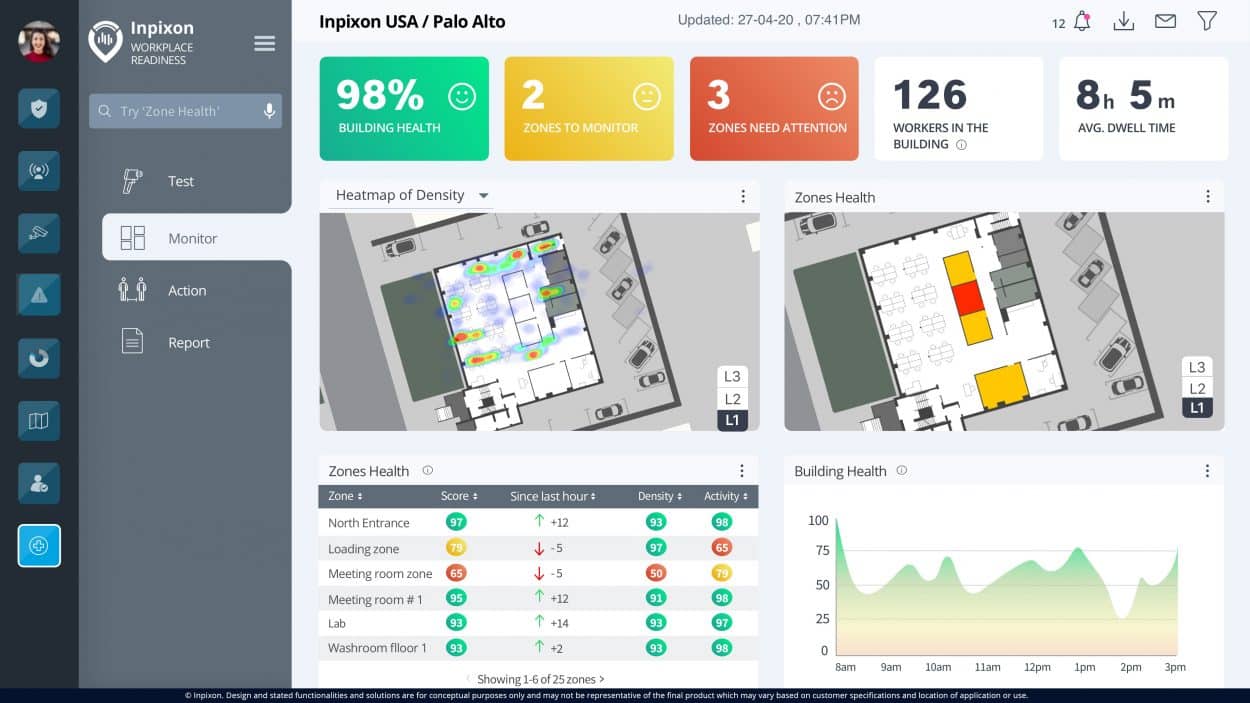The image size is (1250, 703).
Task: Click the info icon beside Workers in the Building
Action: (962, 145)
